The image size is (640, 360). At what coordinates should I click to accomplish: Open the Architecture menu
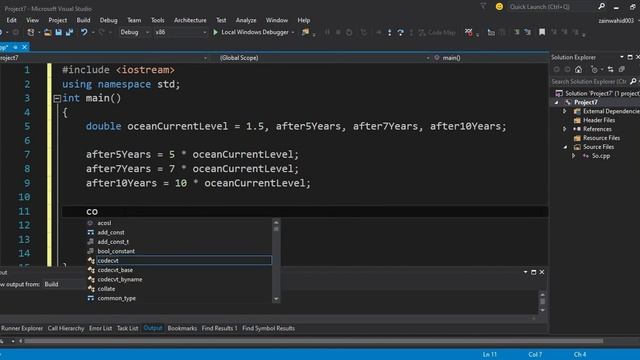click(190, 20)
